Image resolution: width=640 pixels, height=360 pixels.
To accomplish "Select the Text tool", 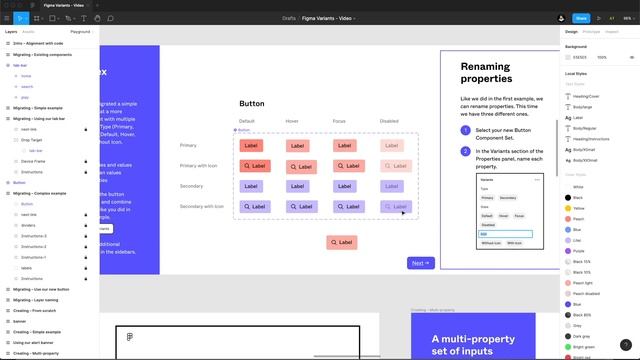I will [84, 18].
